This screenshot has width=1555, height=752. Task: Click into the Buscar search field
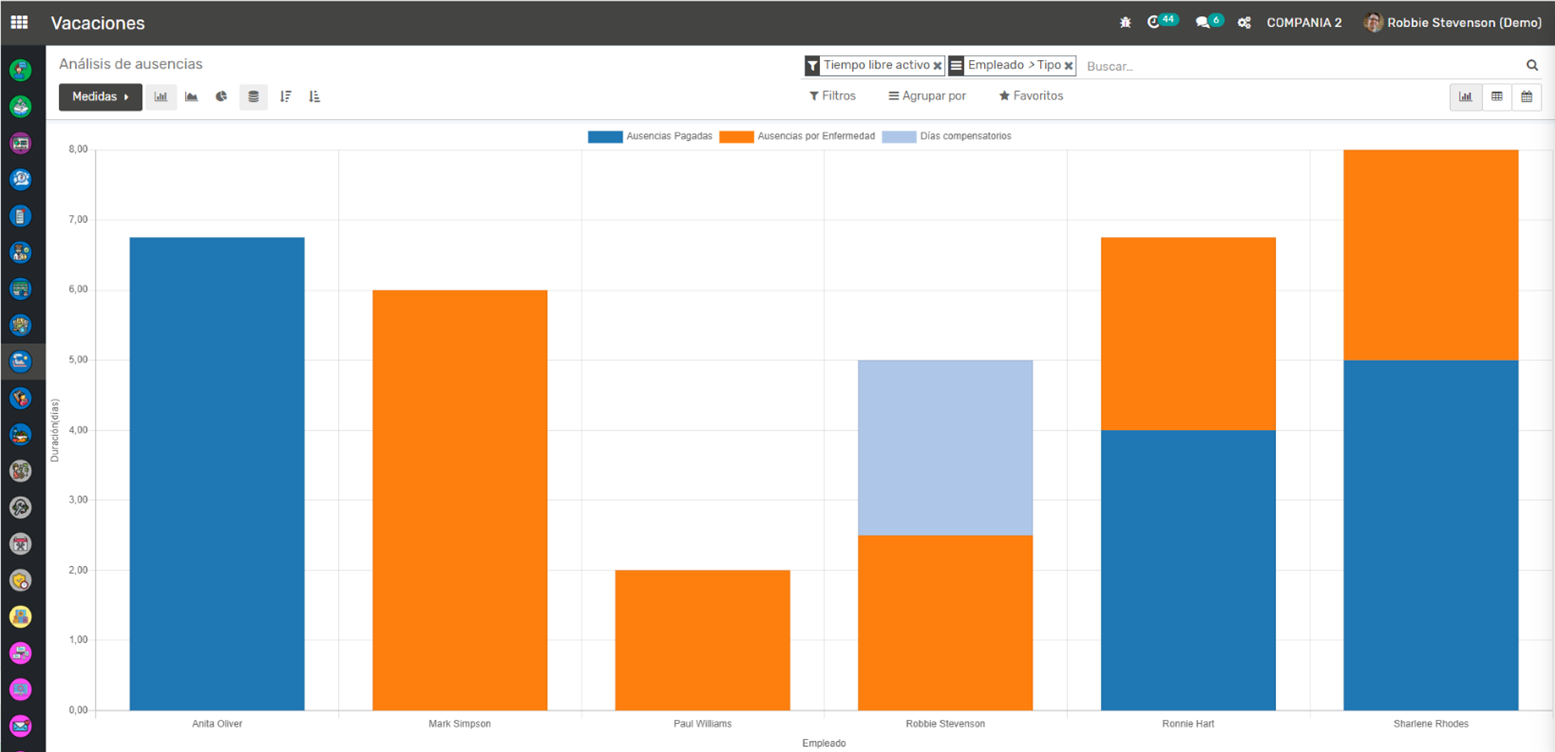(x=1300, y=66)
